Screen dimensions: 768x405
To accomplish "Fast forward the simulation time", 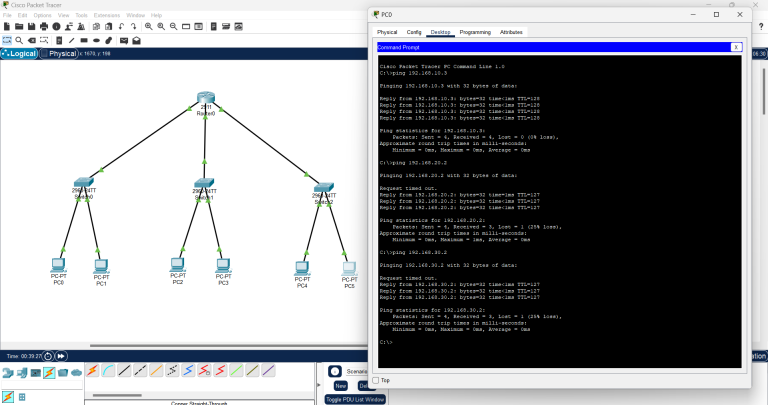I will coord(61,356).
